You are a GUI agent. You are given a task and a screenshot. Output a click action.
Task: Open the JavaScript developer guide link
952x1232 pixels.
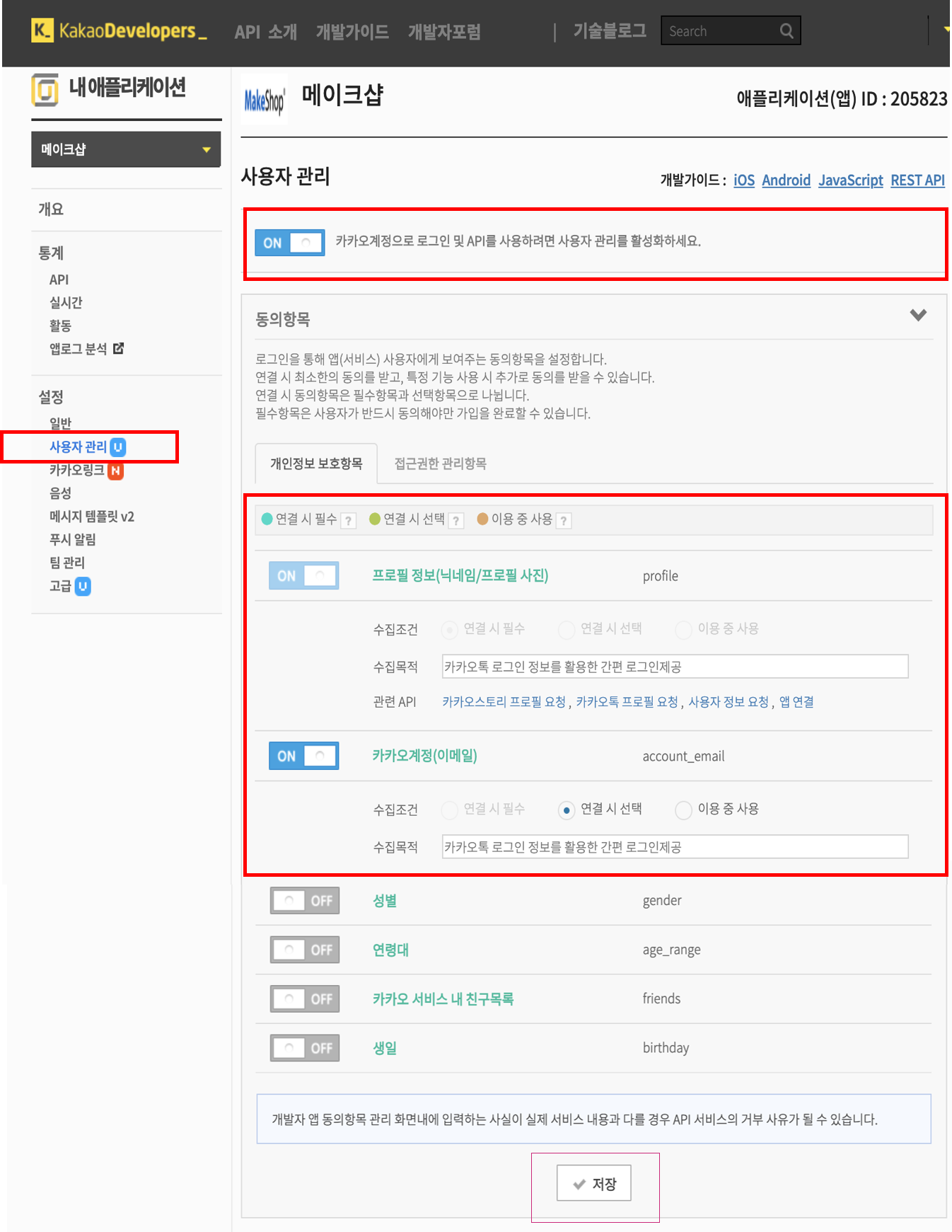(851, 180)
